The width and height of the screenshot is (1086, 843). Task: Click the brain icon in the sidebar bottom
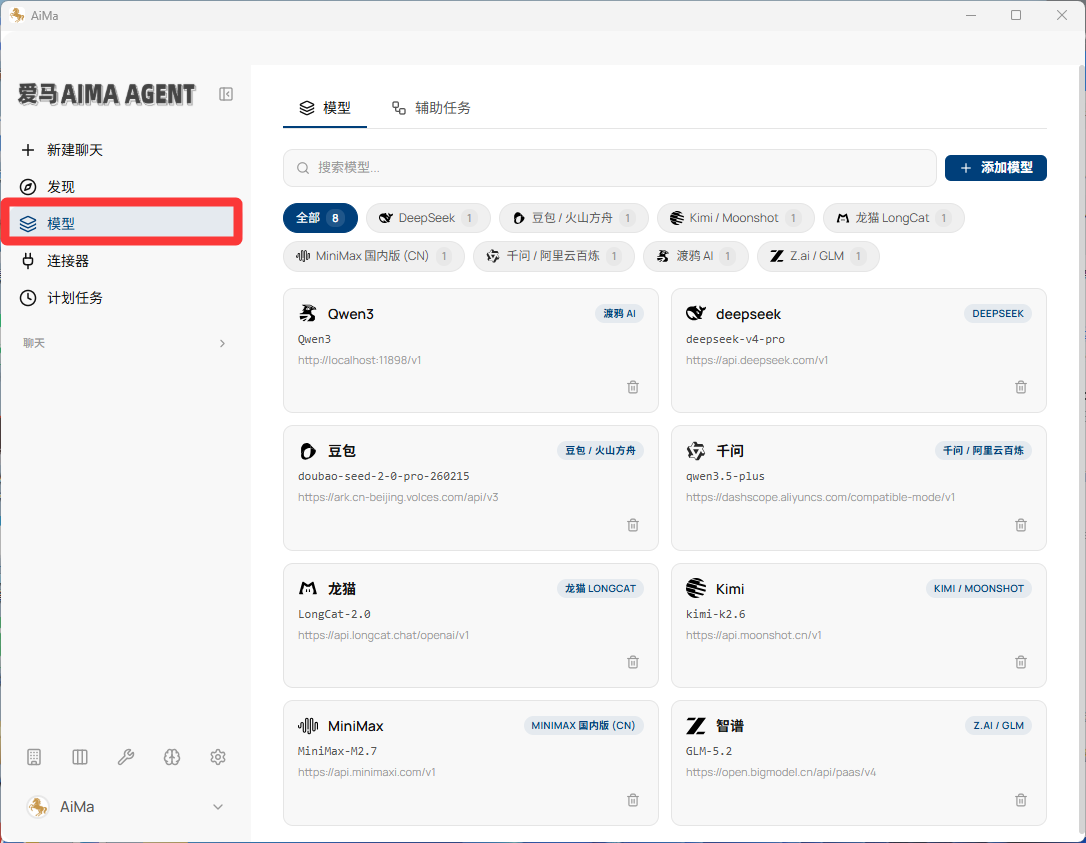172,757
